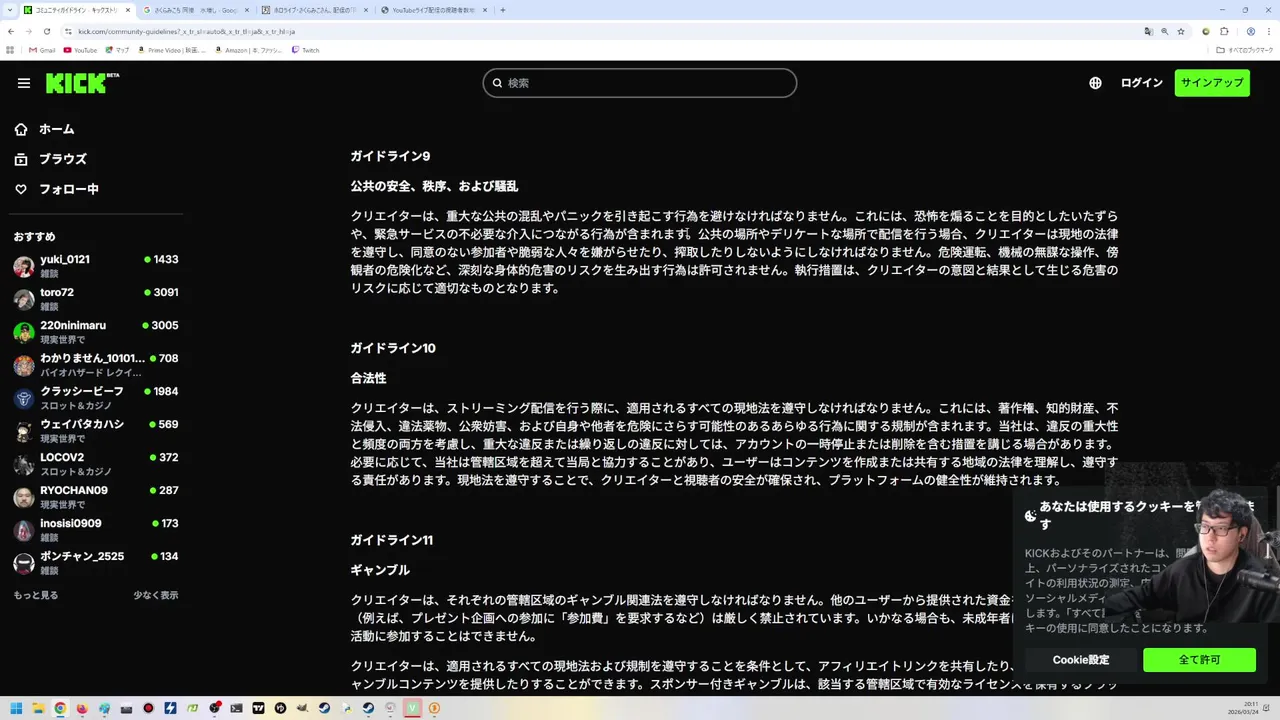Open toro72 recommended channel

96,298
